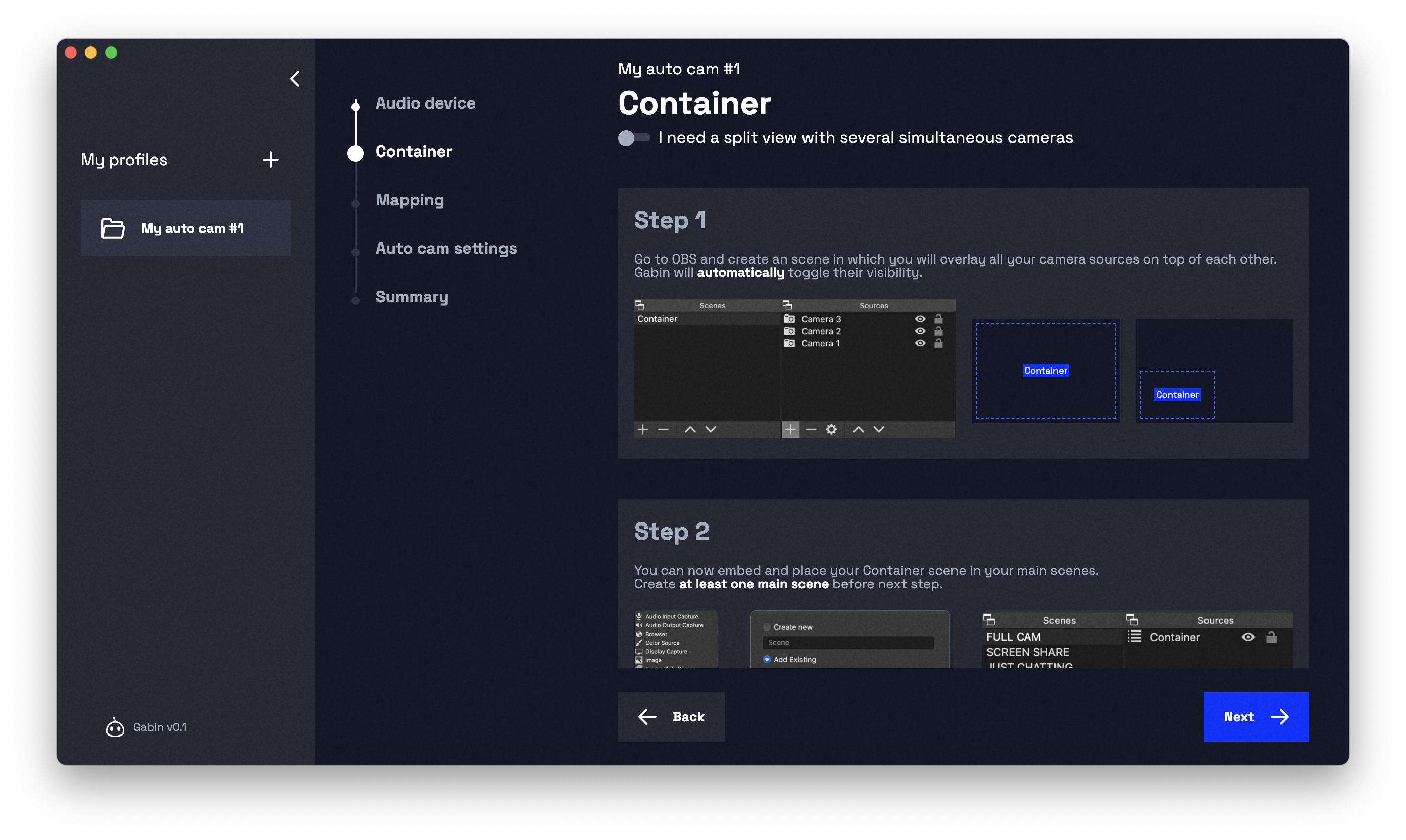This screenshot has width=1406, height=840.
Task: Click the "My auto cam #1" title above Container
Action: point(679,69)
